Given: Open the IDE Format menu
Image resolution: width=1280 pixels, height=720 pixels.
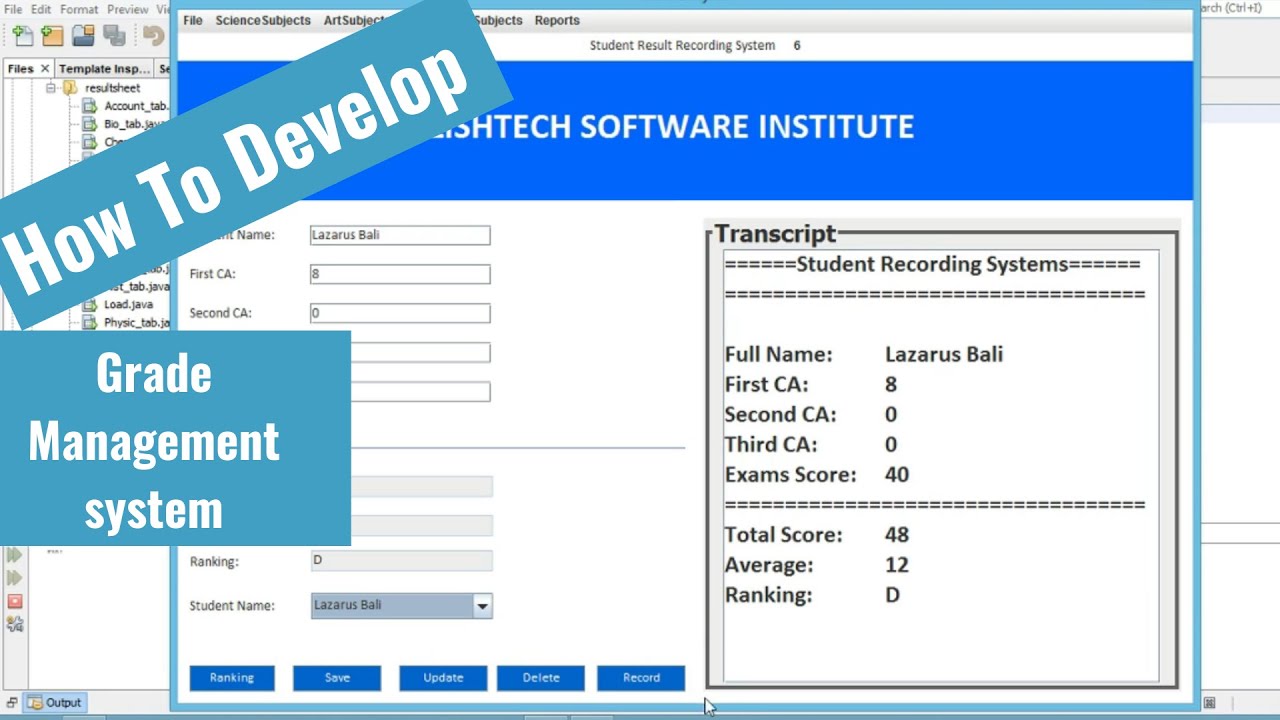Looking at the screenshot, I should (x=79, y=9).
